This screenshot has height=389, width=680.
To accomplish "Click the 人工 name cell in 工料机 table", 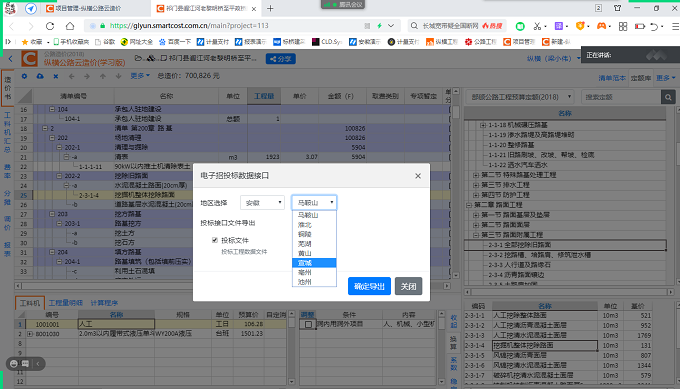I will 116,324.
